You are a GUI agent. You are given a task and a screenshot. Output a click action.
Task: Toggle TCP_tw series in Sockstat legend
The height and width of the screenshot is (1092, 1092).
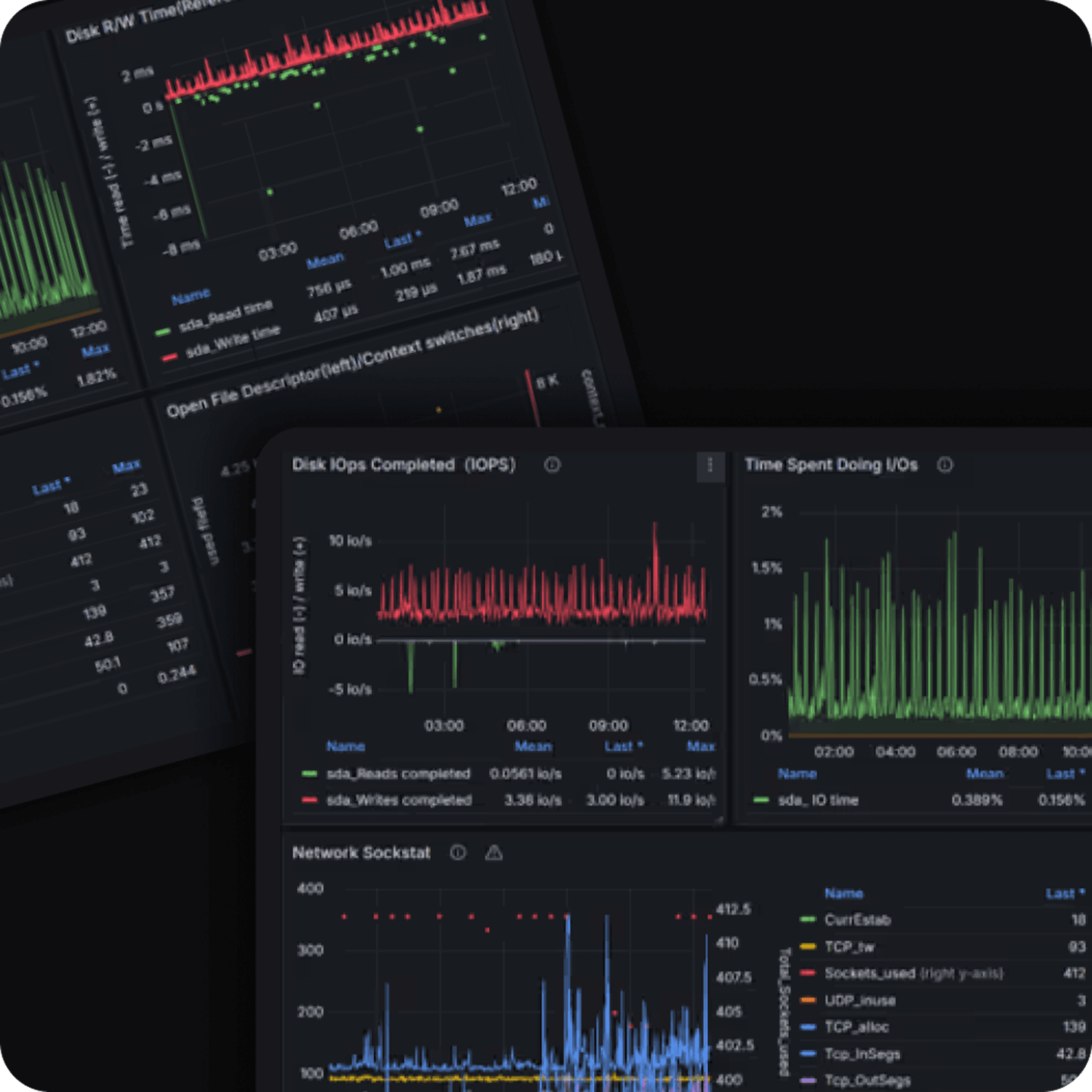(849, 947)
